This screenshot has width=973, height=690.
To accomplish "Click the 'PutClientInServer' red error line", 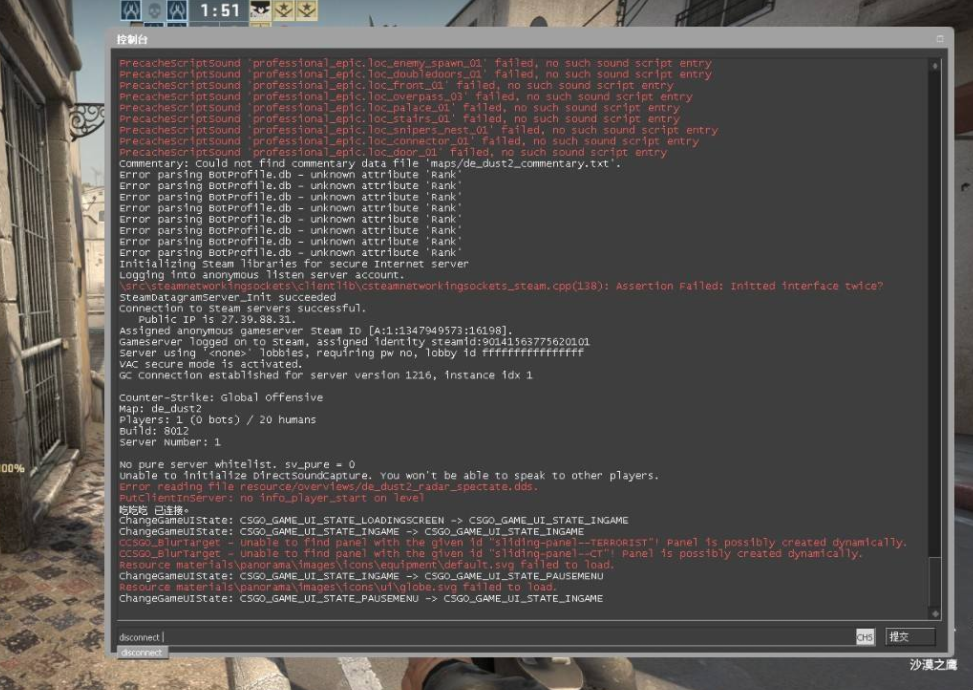I will tap(271, 498).
